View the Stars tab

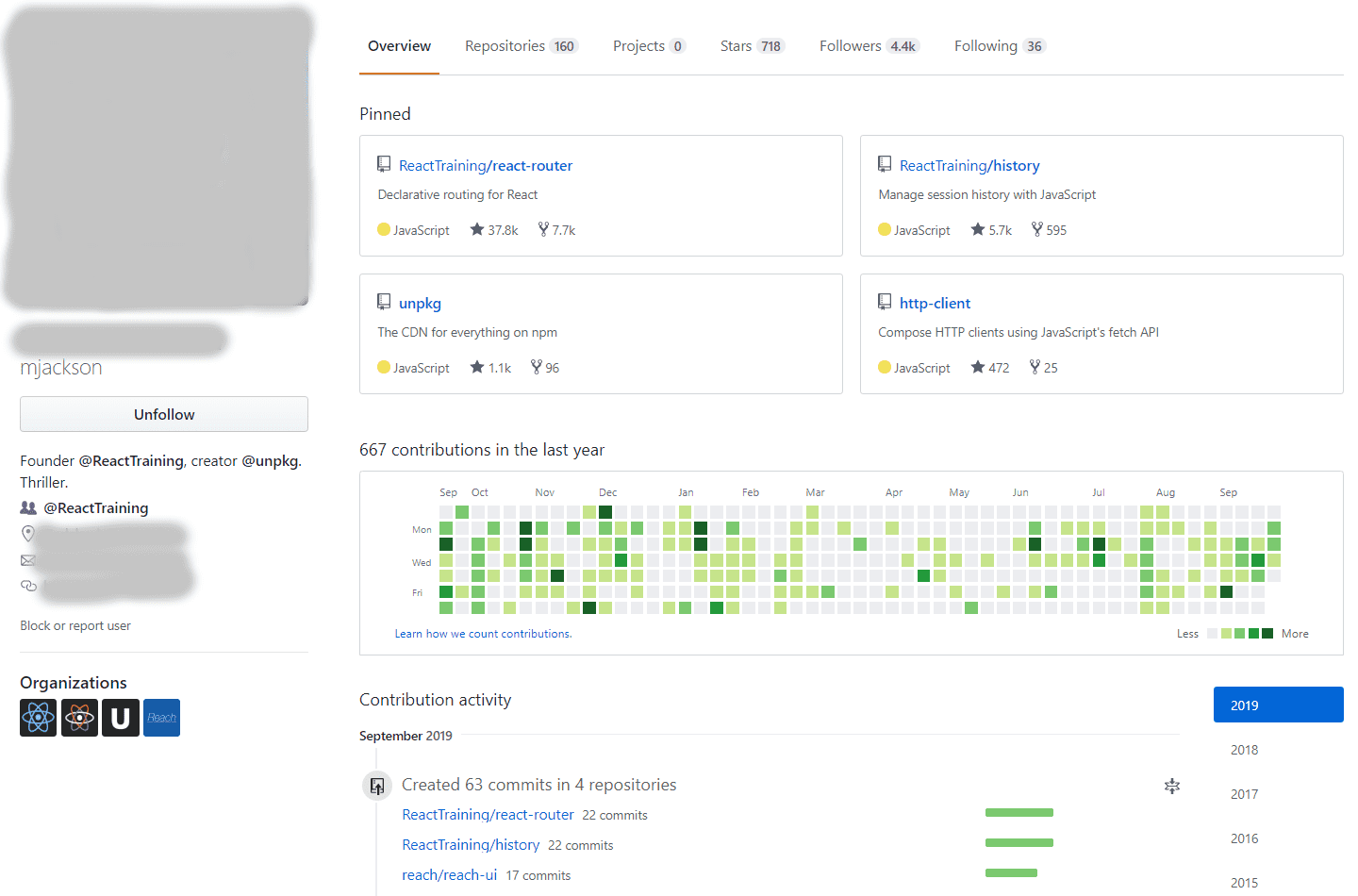(752, 46)
